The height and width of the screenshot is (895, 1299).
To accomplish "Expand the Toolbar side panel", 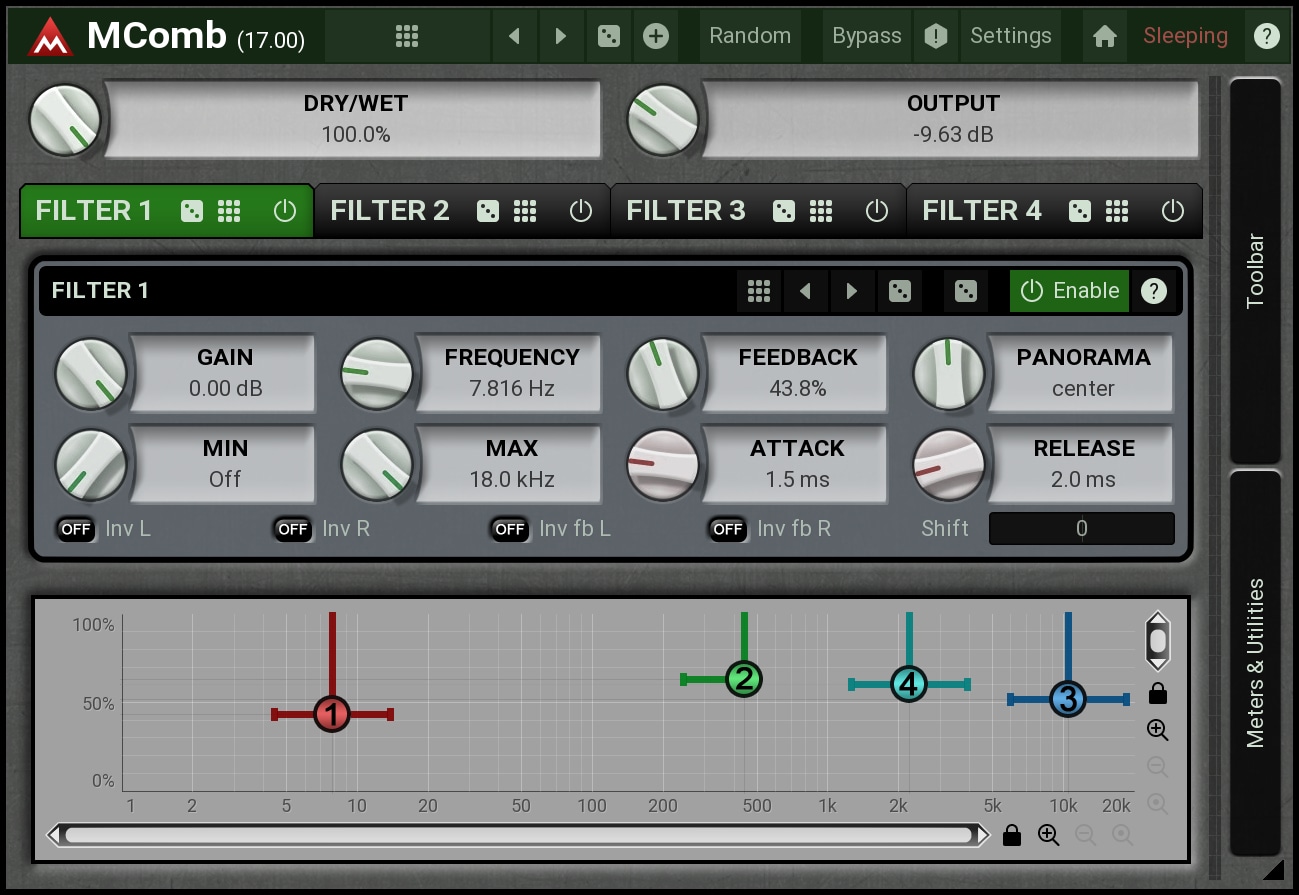I will click(1255, 270).
